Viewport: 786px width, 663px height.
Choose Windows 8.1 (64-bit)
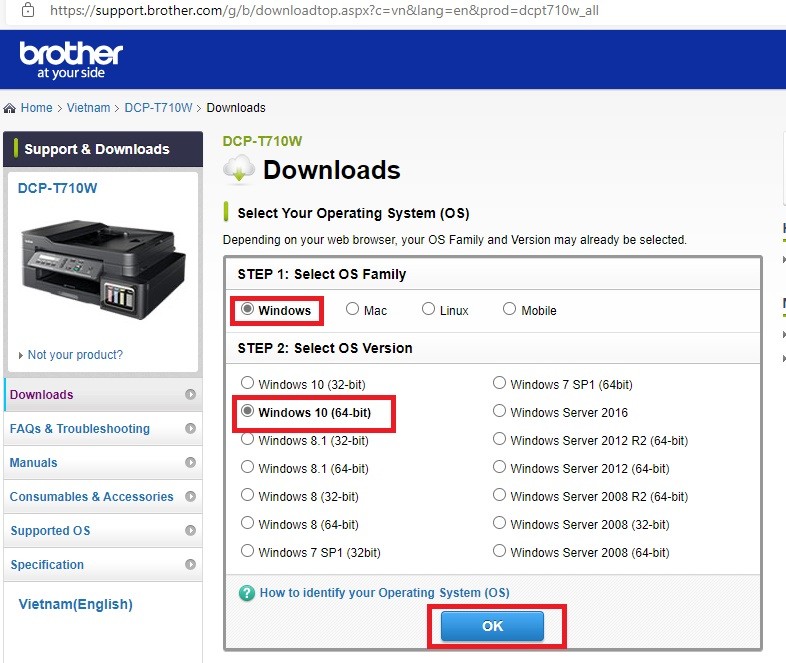247,467
